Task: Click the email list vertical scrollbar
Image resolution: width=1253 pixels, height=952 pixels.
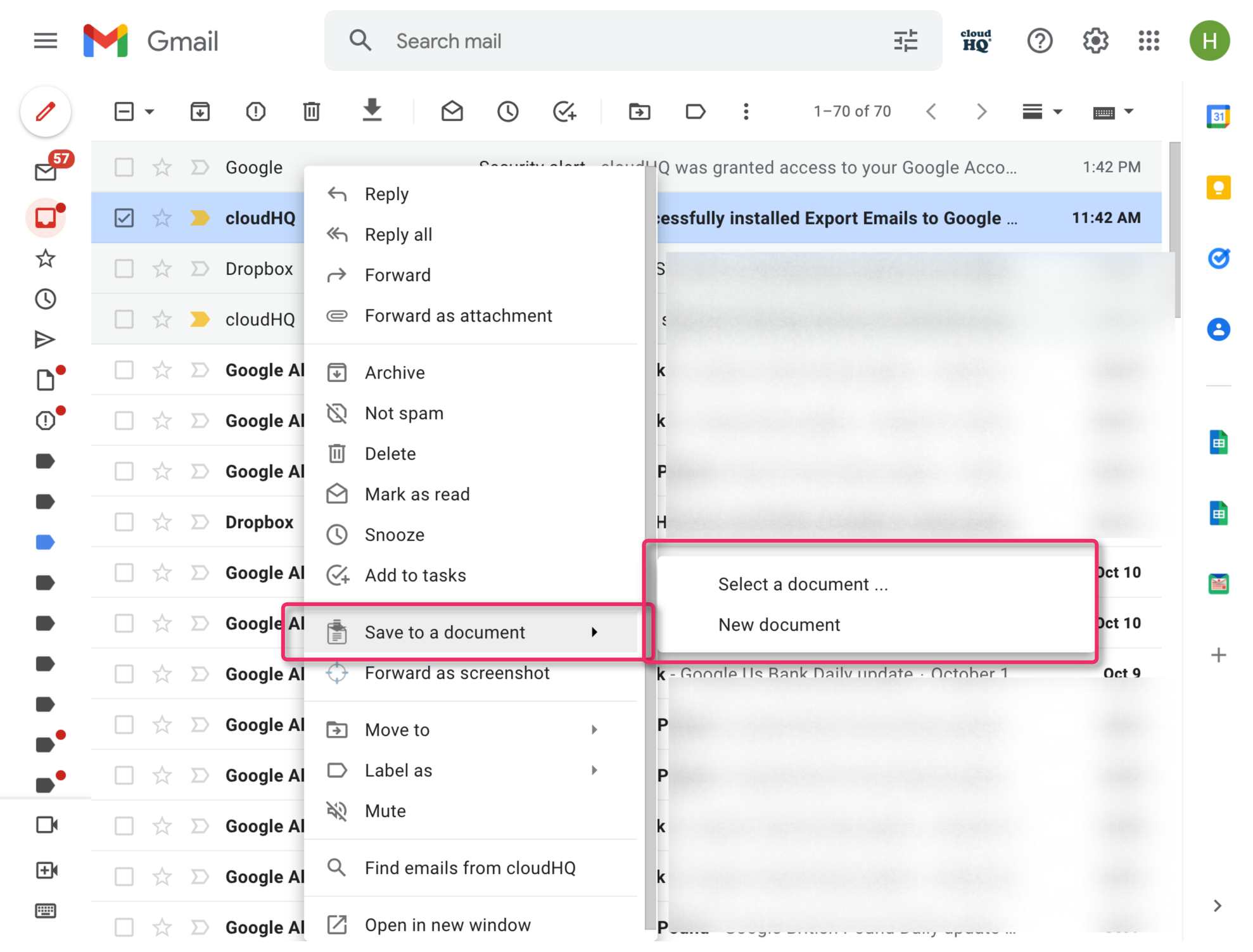Action: [1175, 229]
